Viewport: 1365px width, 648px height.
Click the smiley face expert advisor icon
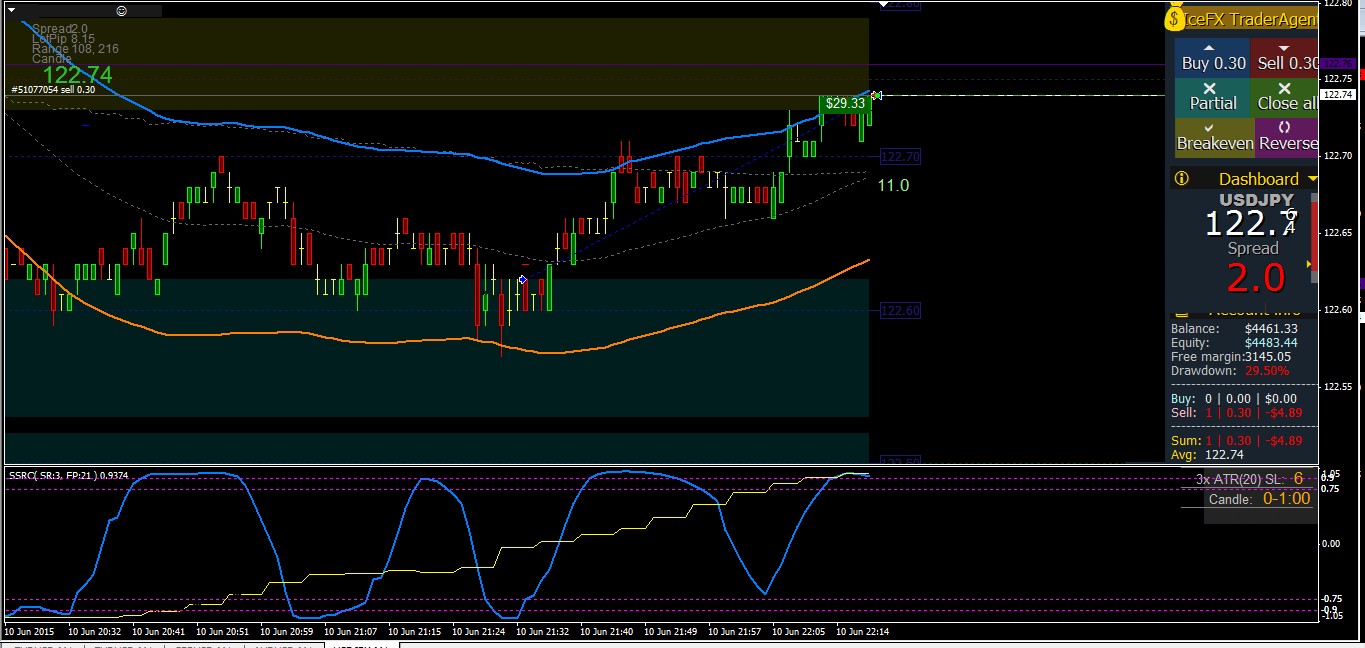(122, 10)
